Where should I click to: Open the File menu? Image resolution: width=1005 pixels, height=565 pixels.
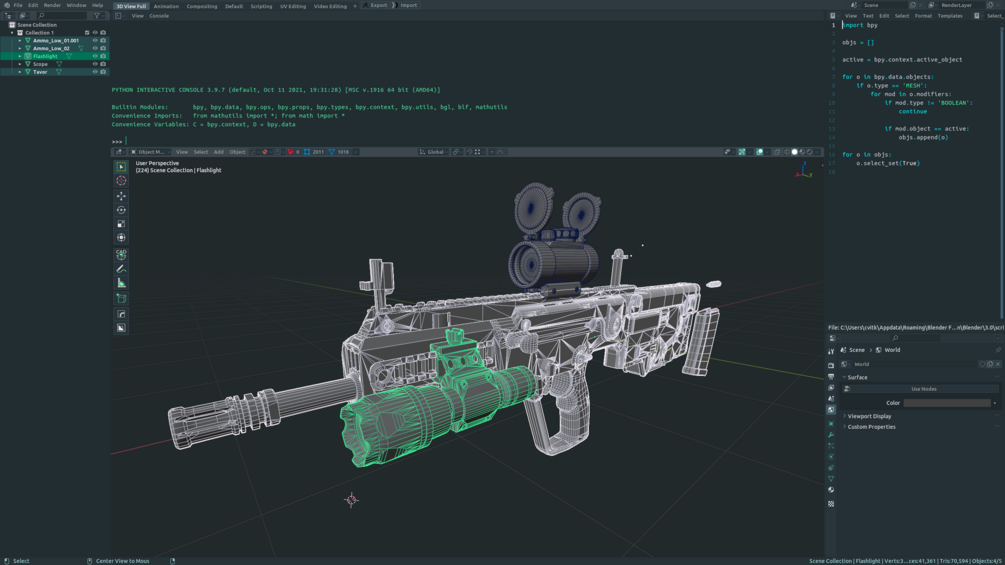click(18, 5)
